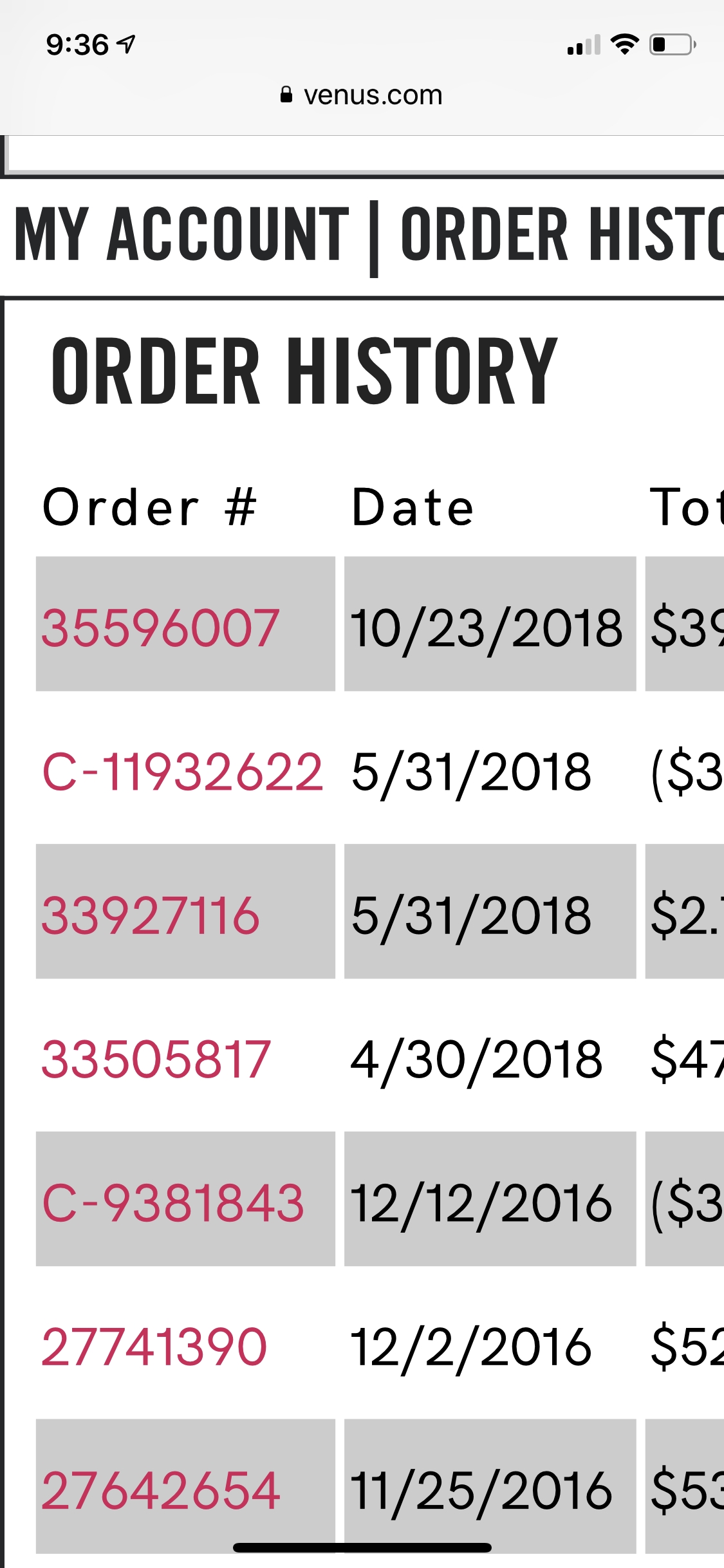Open order number 33505817
Viewport: 724px width, 1568px height.
pos(156,1059)
